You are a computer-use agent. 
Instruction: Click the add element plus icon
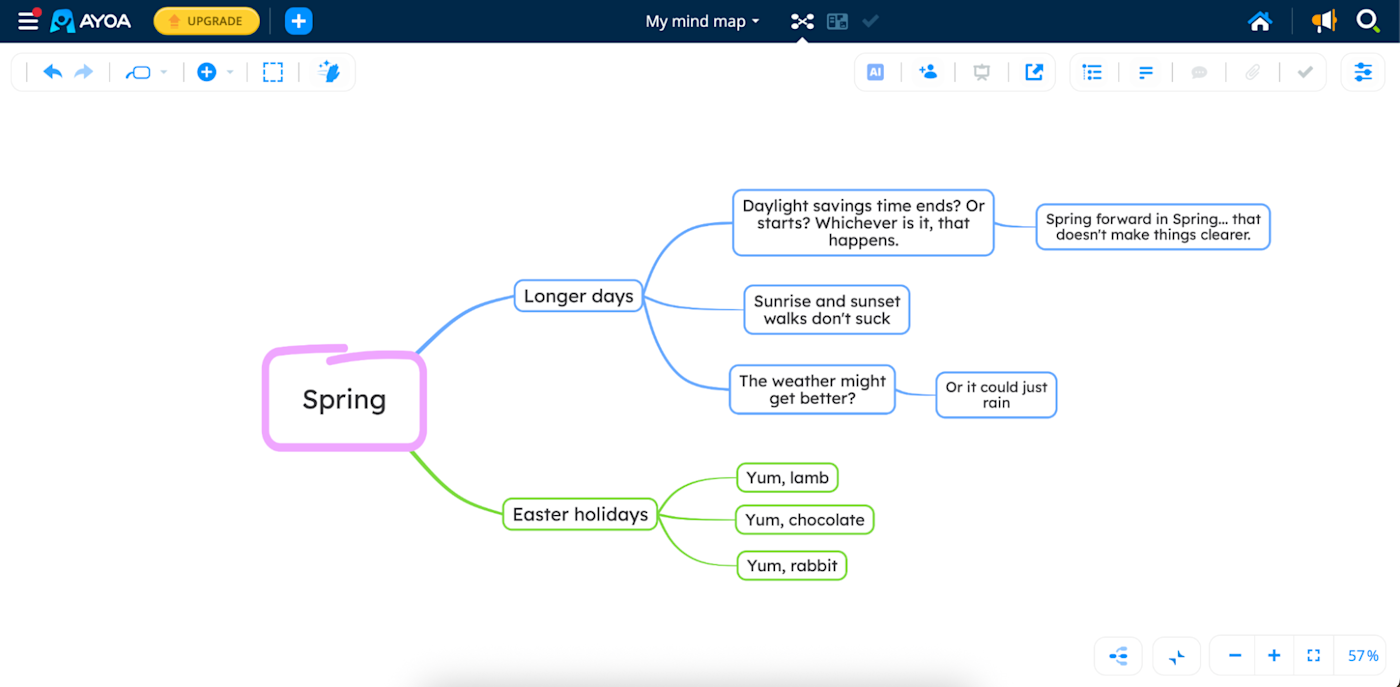pyautogui.click(x=206, y=72)
